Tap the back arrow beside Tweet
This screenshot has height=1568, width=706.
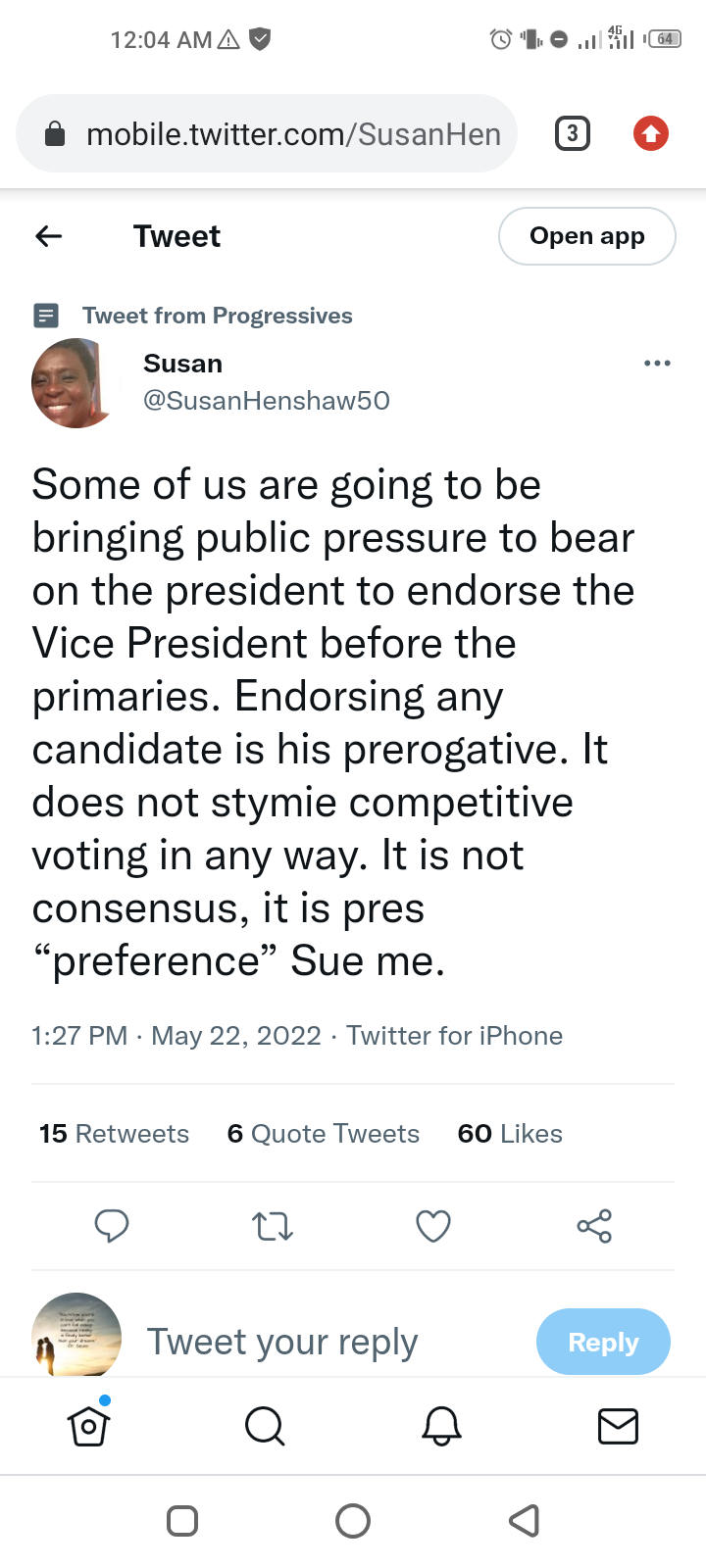click(x=49, y=236)
